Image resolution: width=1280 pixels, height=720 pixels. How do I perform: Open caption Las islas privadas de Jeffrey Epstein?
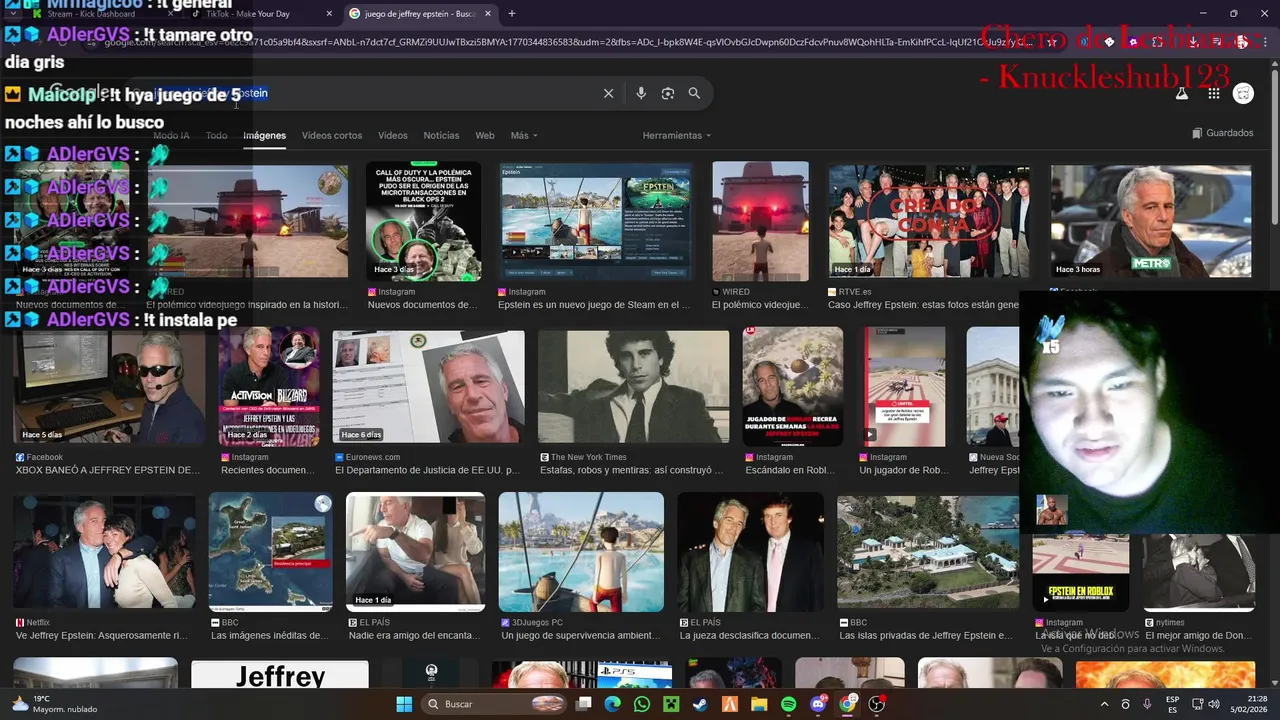(x=926, y=635)
